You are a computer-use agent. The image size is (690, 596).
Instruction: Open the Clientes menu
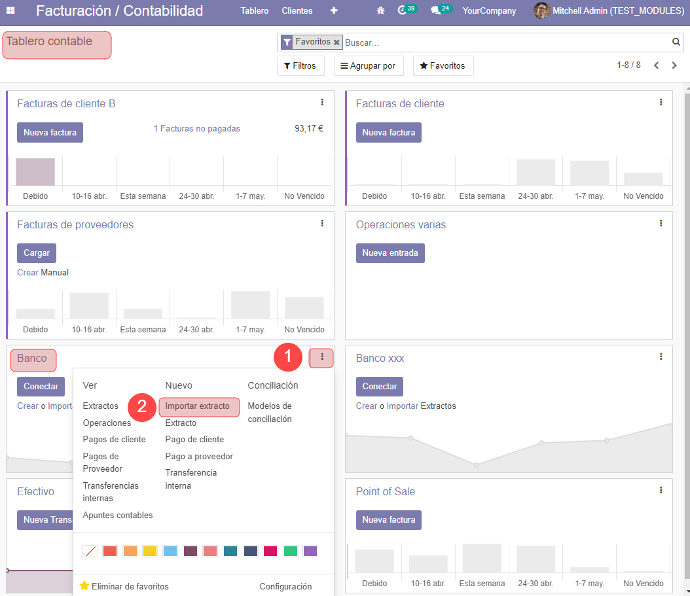click(297, 11)
